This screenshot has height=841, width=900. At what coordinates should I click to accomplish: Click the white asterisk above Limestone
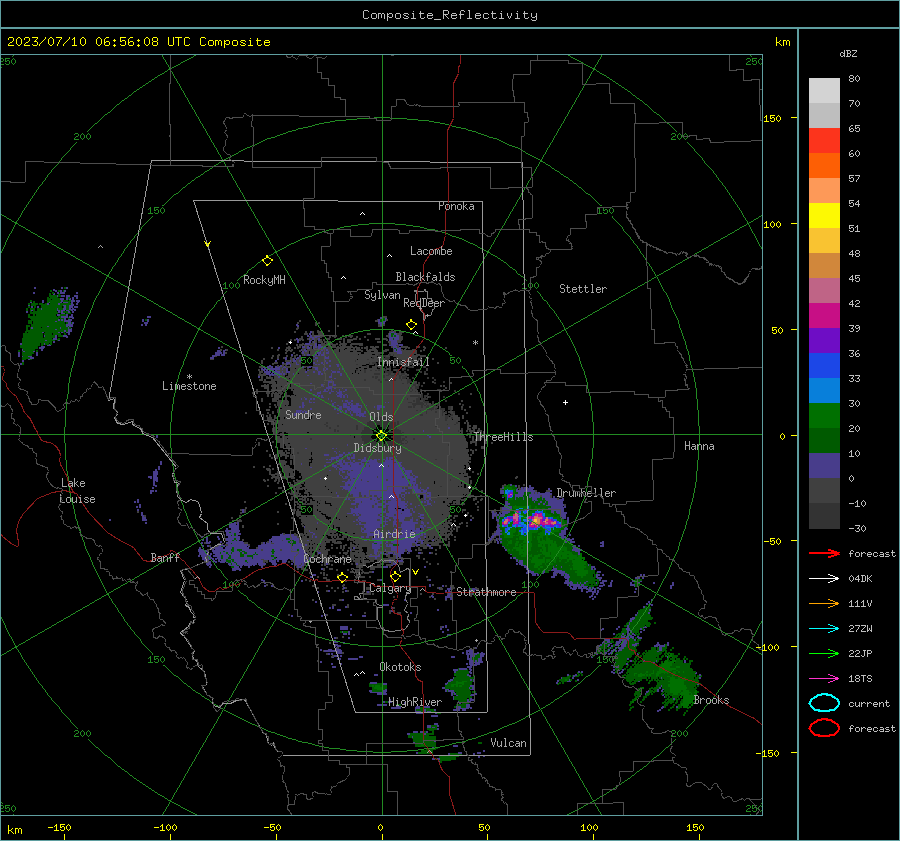(x=189, y=377)
